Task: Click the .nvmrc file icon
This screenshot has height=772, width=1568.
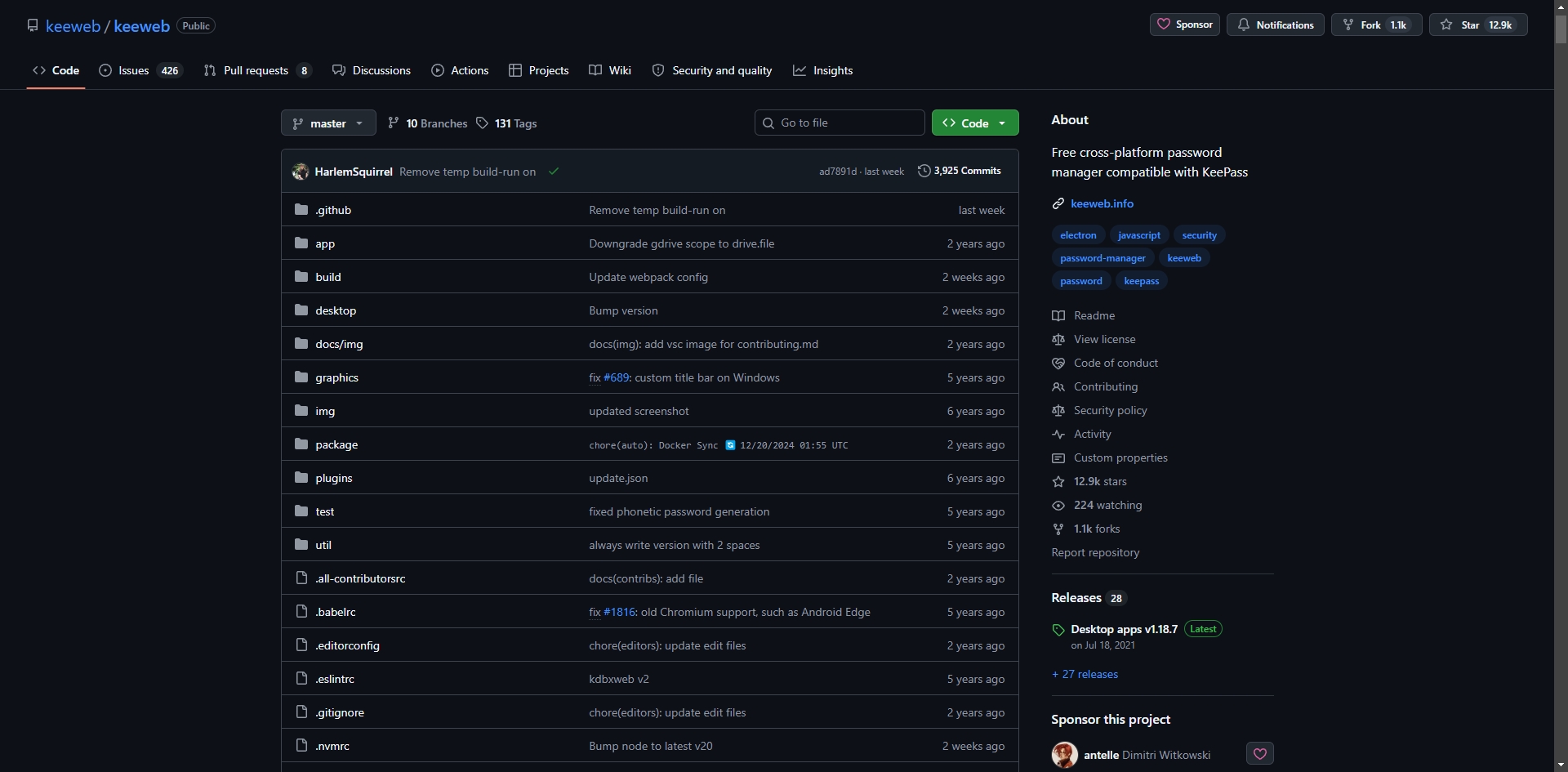Action: (301, 746)
